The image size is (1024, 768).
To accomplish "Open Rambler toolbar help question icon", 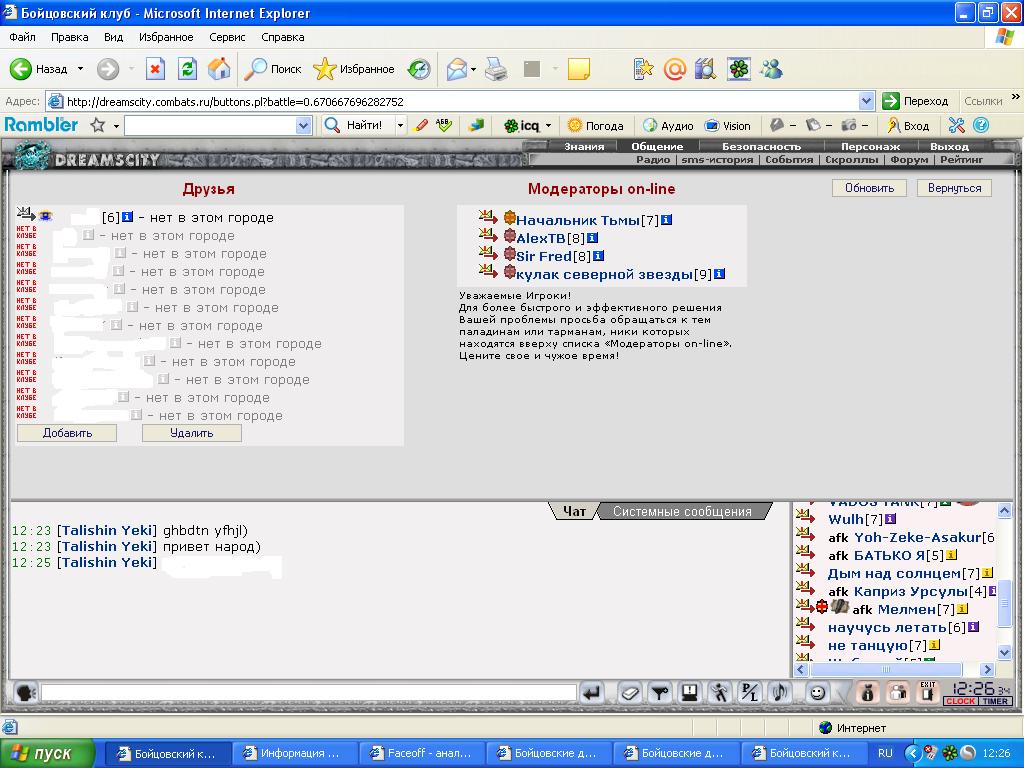I will (x=981, y=125).
